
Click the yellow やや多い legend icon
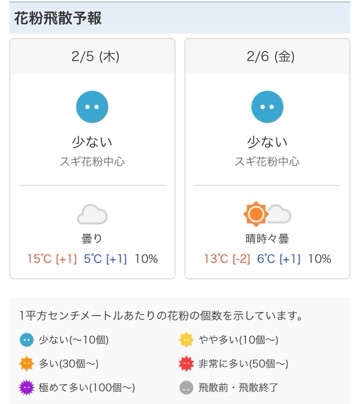click(186, 340)
